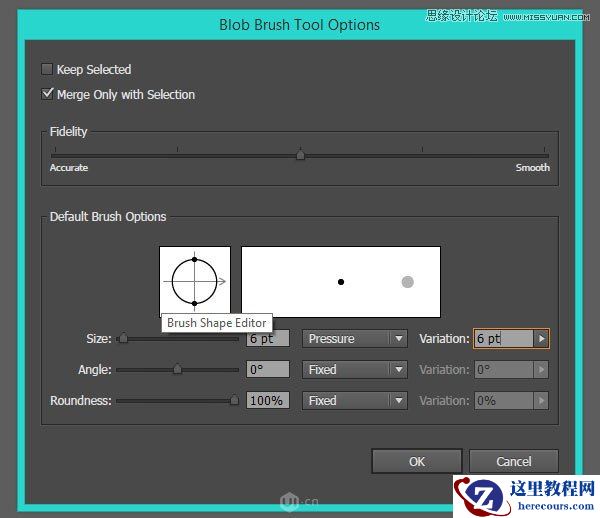The image size is (600, 518).
Task: Enable the Keep Selected checkbox
Action: pos(47,69)
